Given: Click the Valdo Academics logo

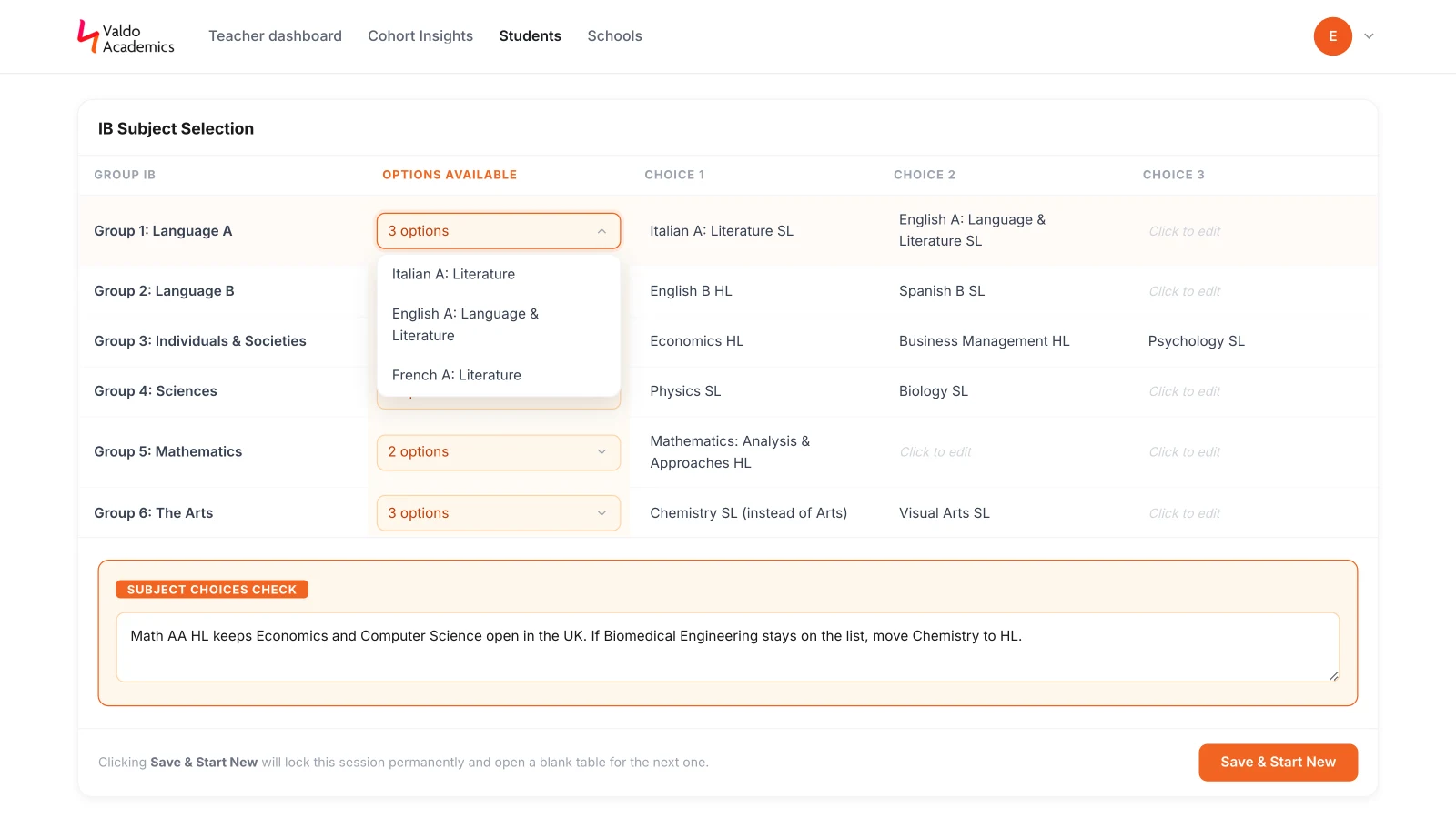Looking at the screenshot, I should coord(126,37).
